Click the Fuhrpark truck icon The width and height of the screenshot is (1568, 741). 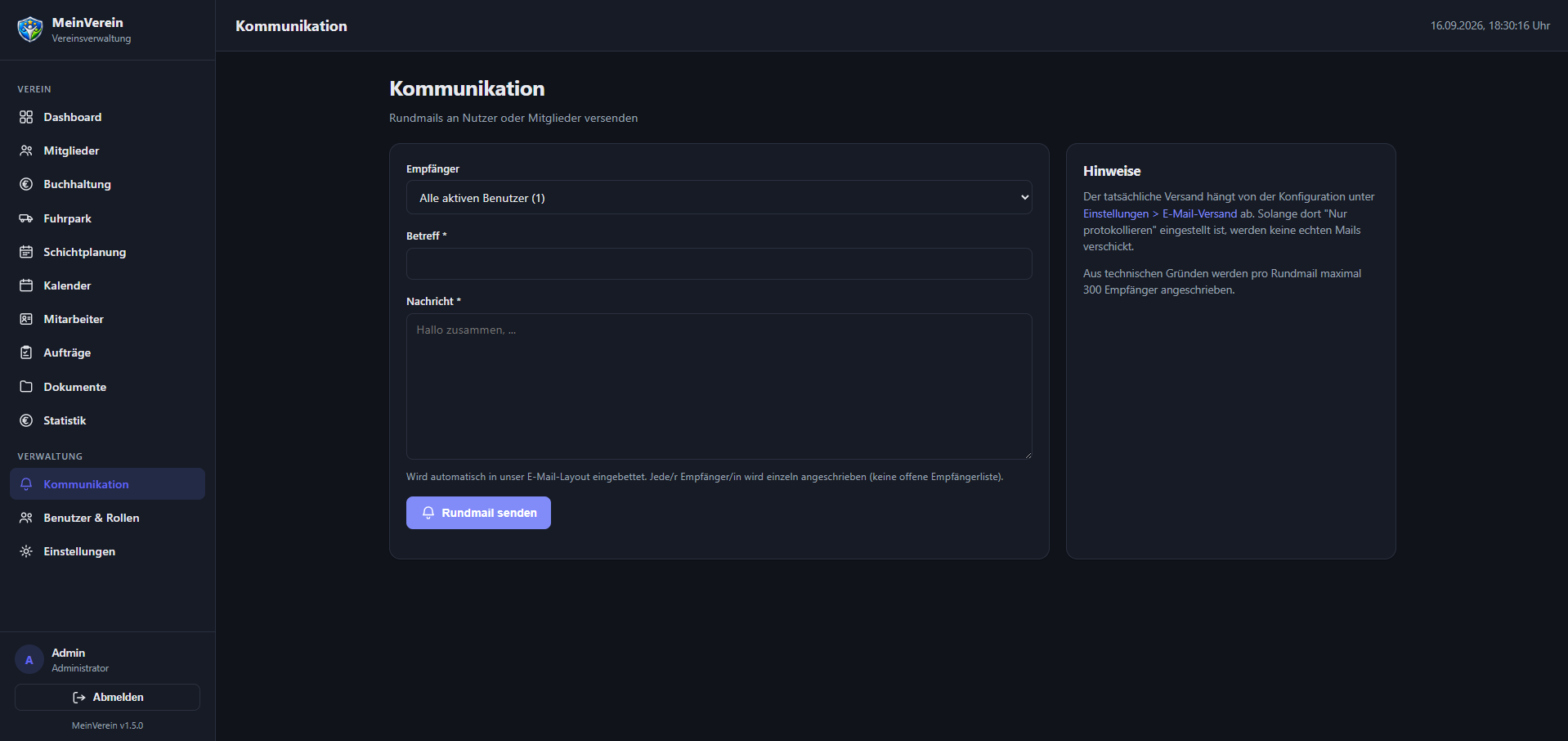[x=26, y=218]
